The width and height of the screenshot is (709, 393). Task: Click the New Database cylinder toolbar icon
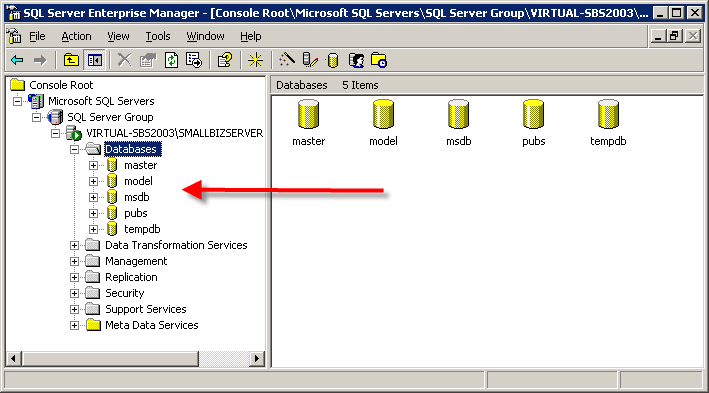pyautogui.click(x=333, y=60)
